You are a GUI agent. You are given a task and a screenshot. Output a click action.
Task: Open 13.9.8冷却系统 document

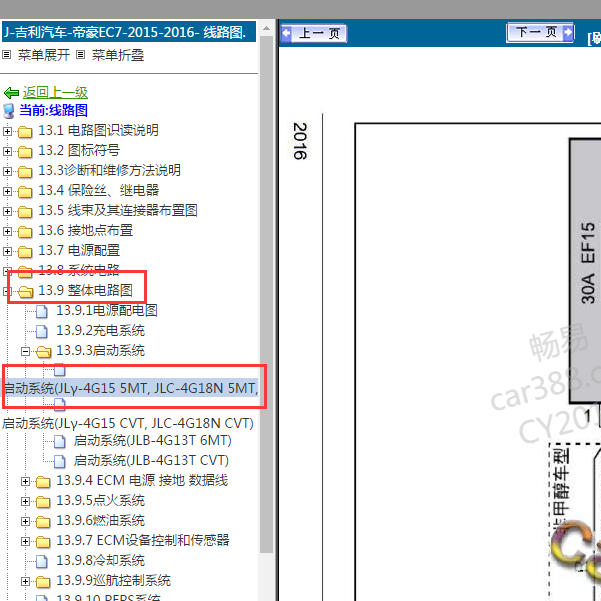coord(100,561)
